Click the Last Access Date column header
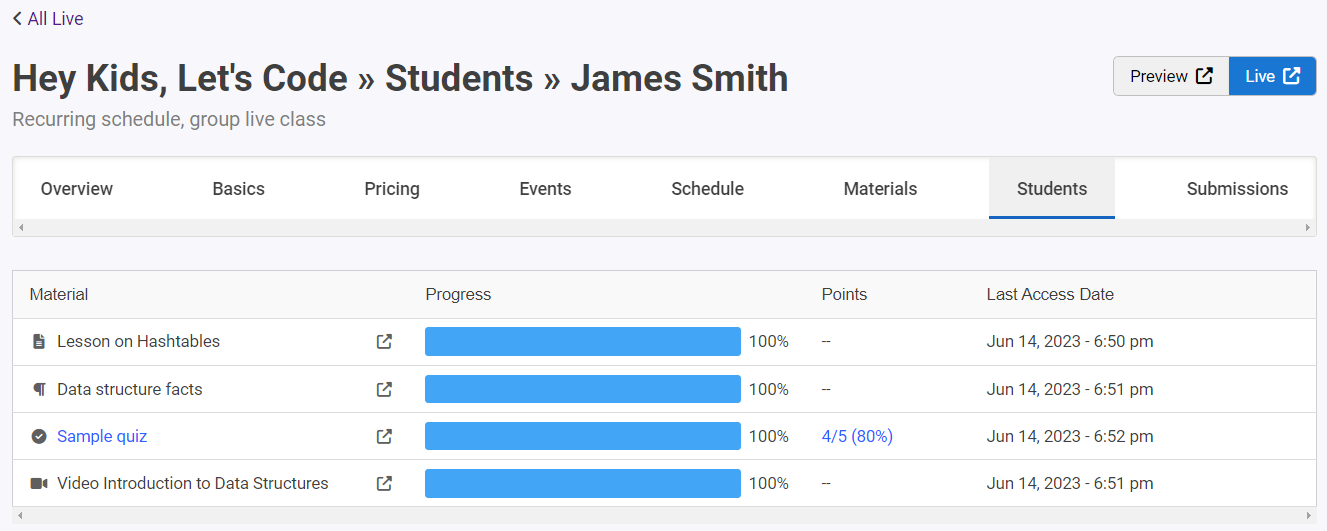The width and height of the screenshot is (1327, 531). (x=1050, y=294)
